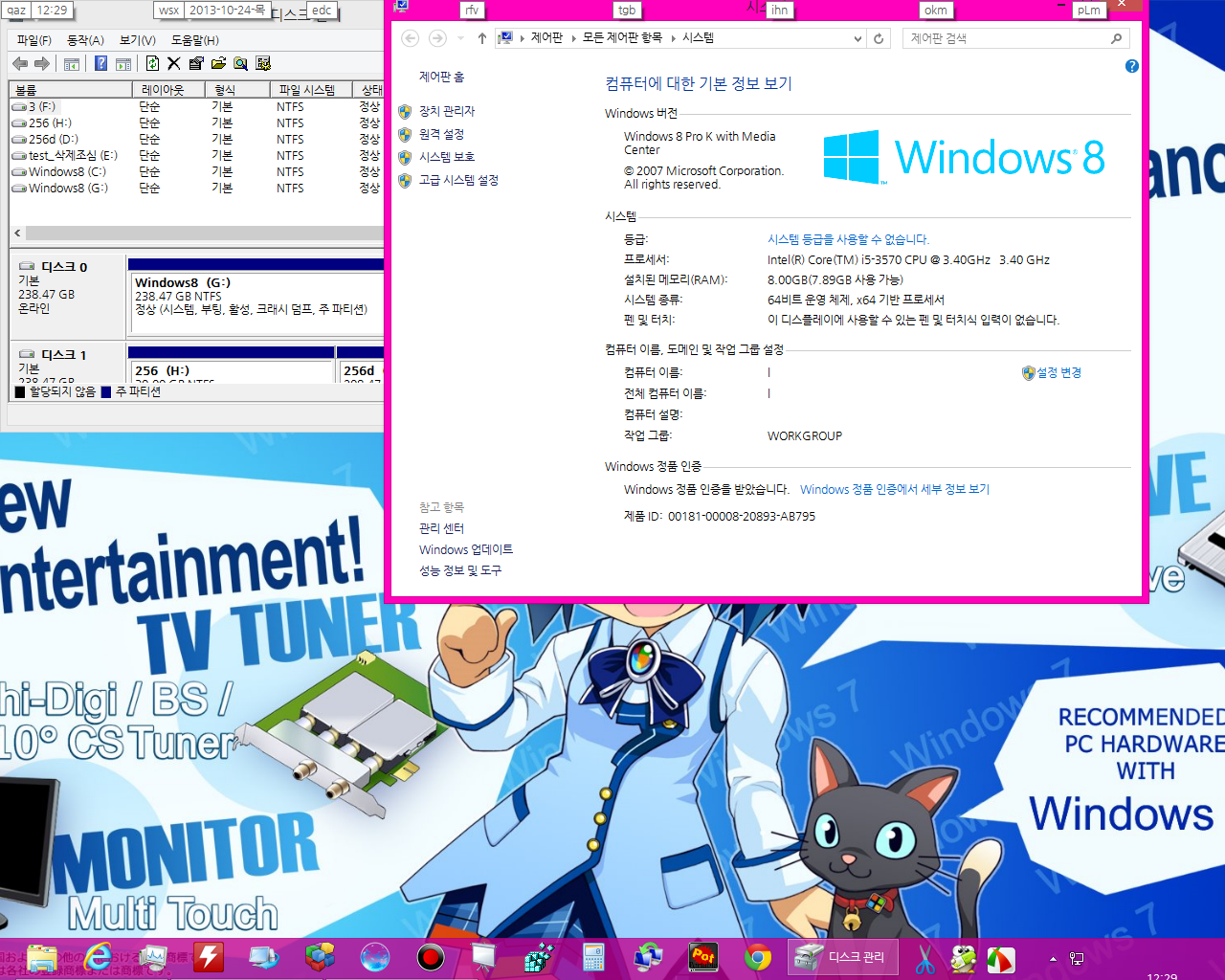This screenshot has height=980, width=1225.
Task: Open the View (보기) menu
Action: [137, 40]
